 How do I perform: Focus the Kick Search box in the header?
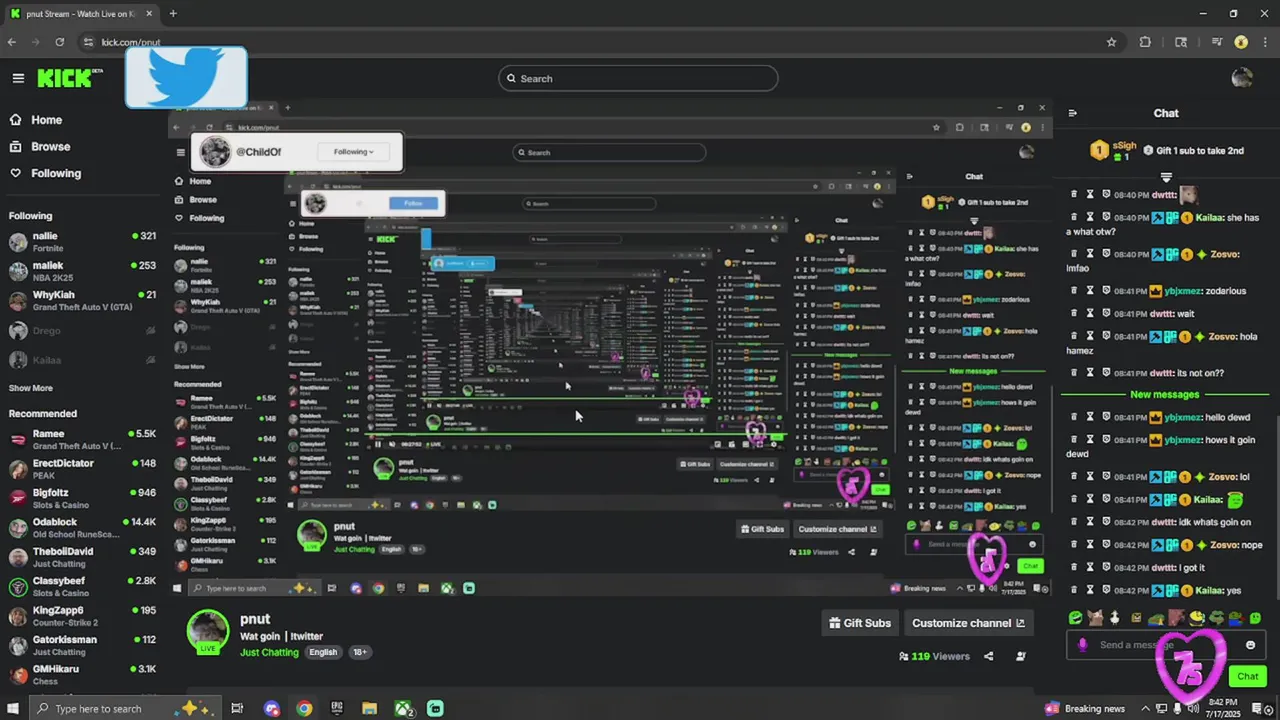[x=638, y=78]
